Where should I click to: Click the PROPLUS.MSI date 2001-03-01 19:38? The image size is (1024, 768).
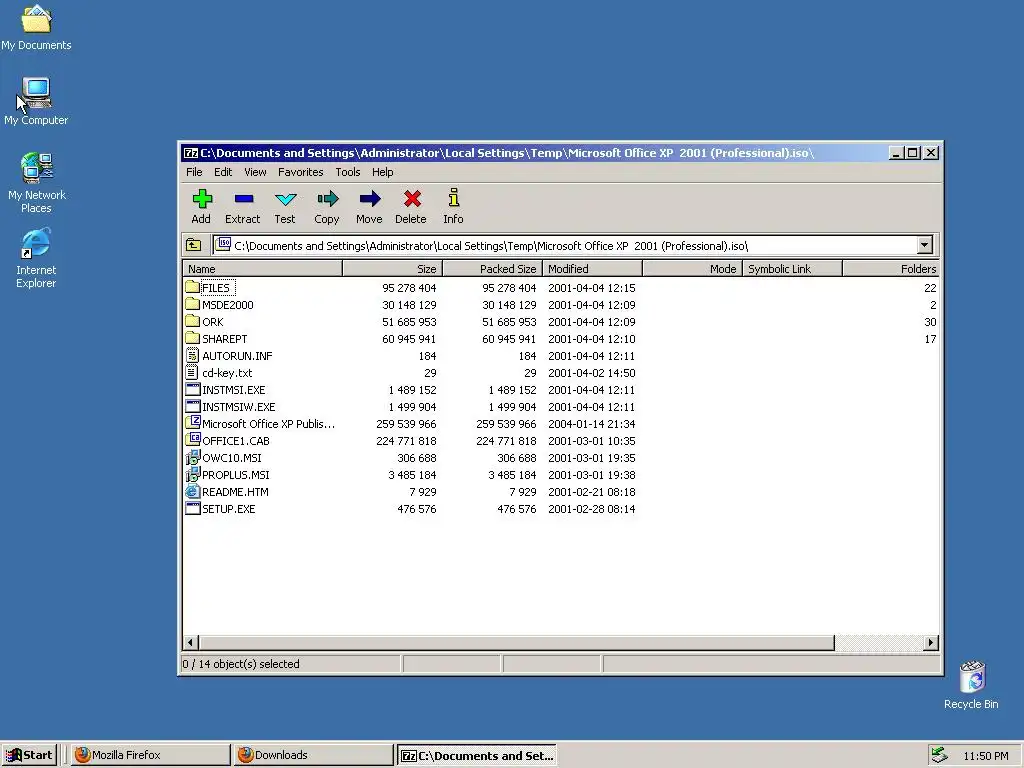592,475
